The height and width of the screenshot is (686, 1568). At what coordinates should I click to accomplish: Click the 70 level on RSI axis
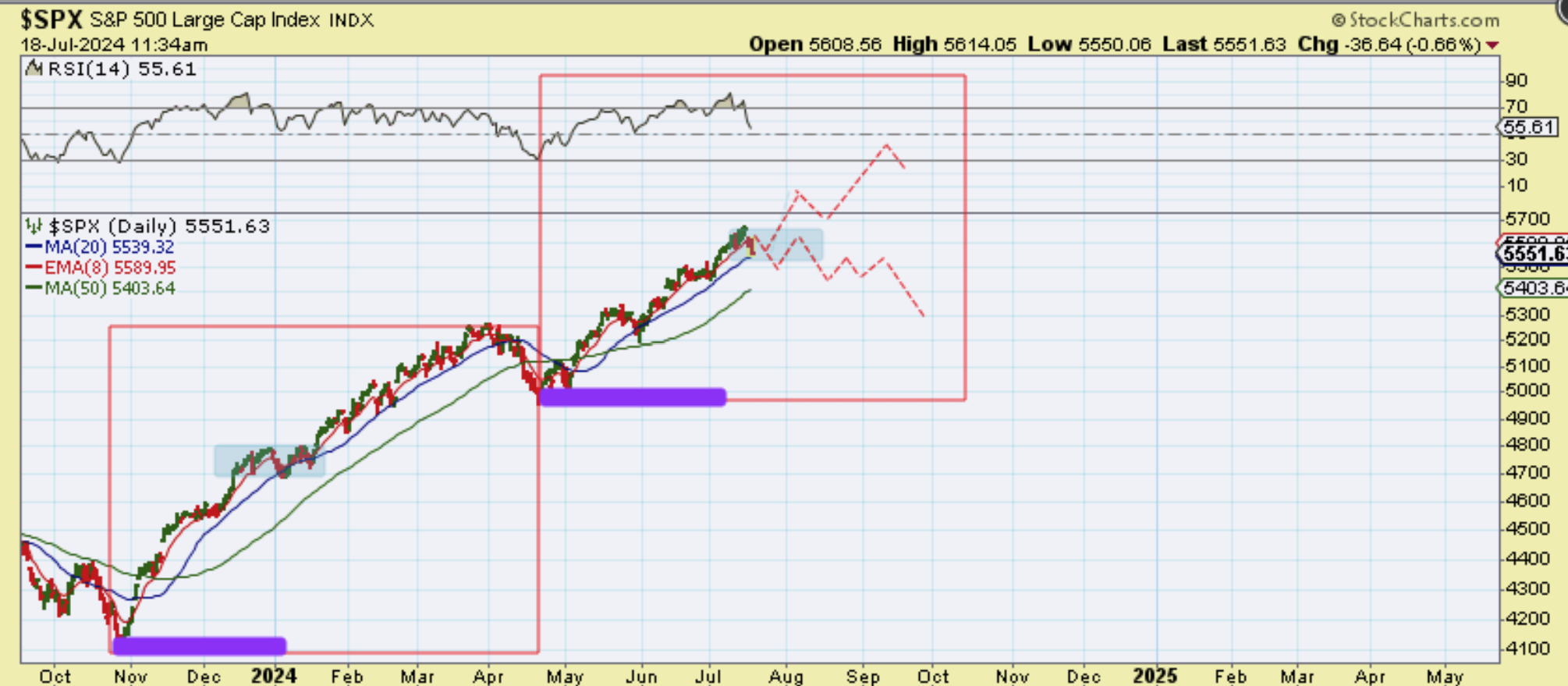[x=1517, y=106]
